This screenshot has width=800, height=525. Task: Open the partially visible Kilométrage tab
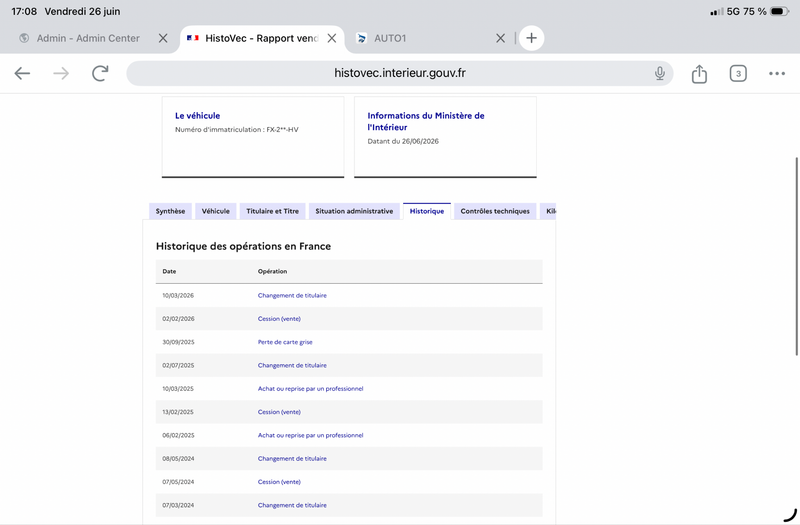coord(548,211)
